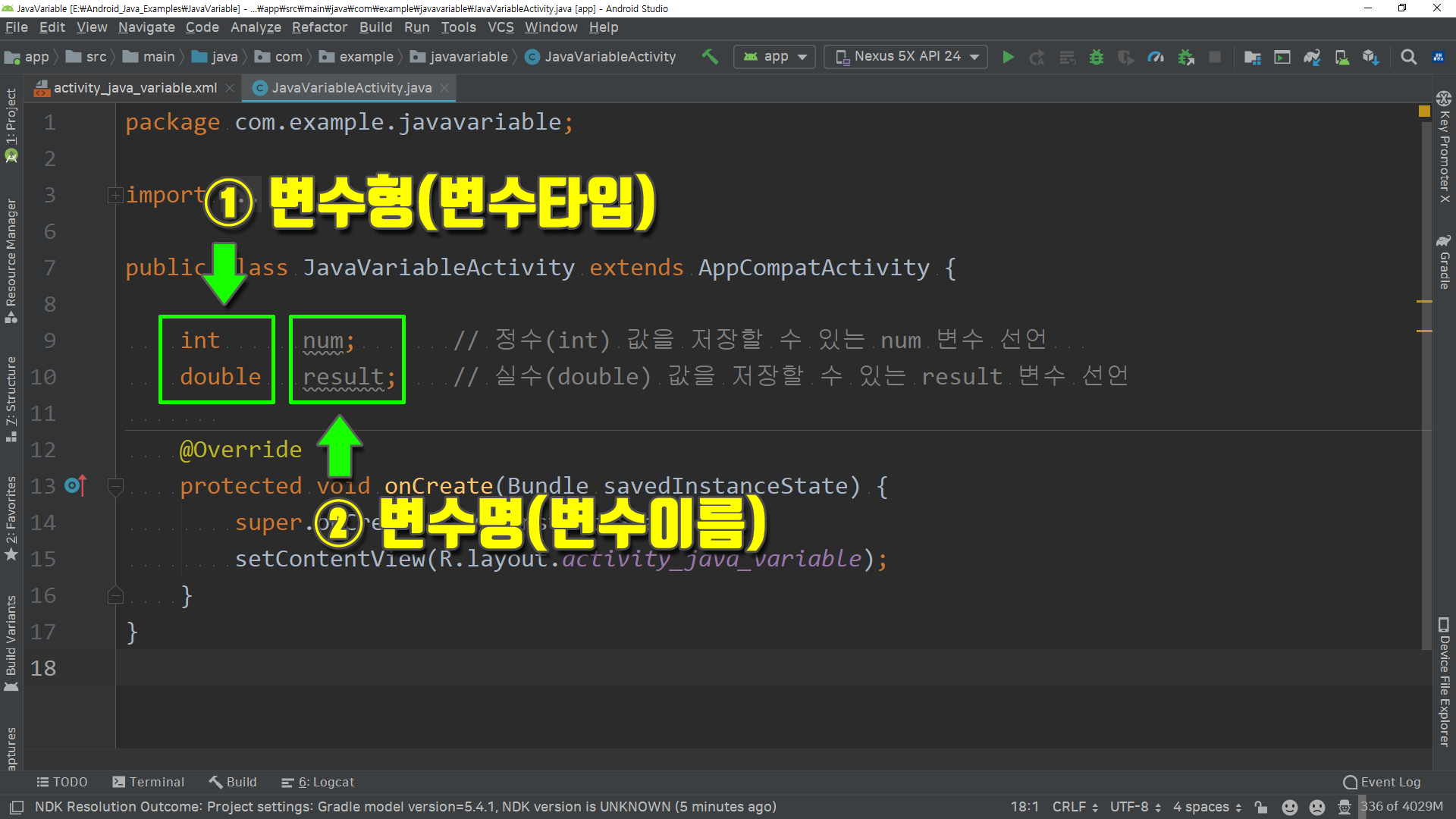Attach debugger to Android process

pyautogui.click(x=1186, y=57)
